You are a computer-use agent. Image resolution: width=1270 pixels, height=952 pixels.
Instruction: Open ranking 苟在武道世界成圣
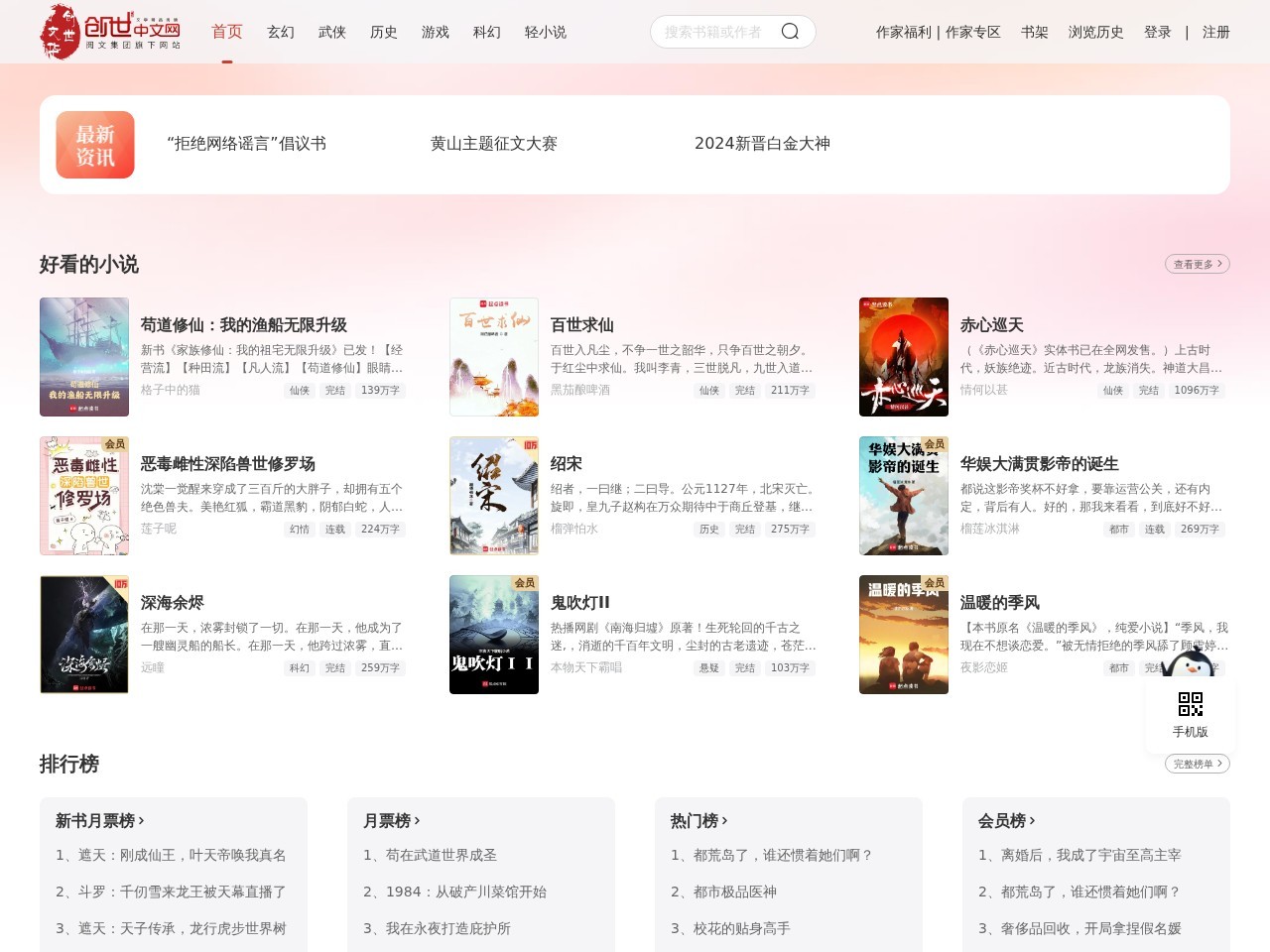[x=430, y=855]
